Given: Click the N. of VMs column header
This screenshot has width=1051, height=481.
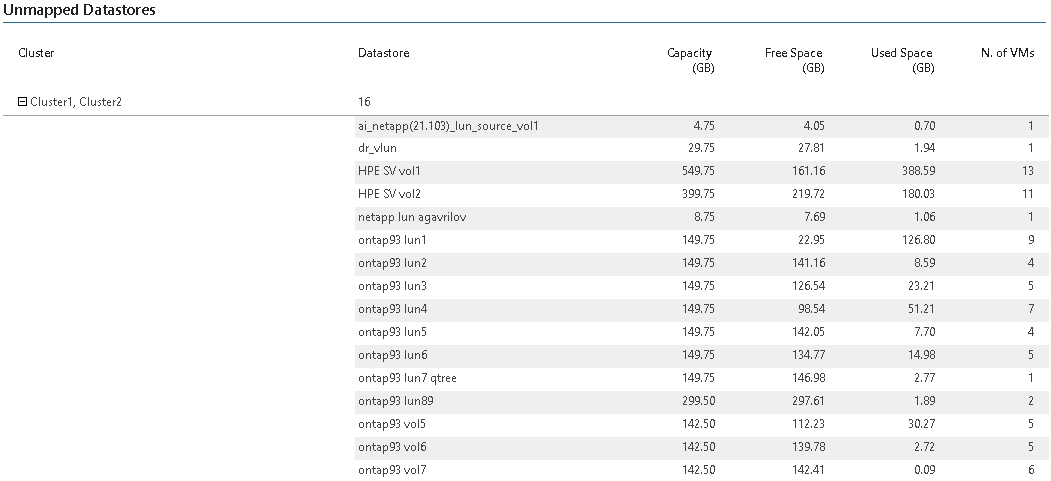Looking at the screenshot, I should pos(1007,53).
